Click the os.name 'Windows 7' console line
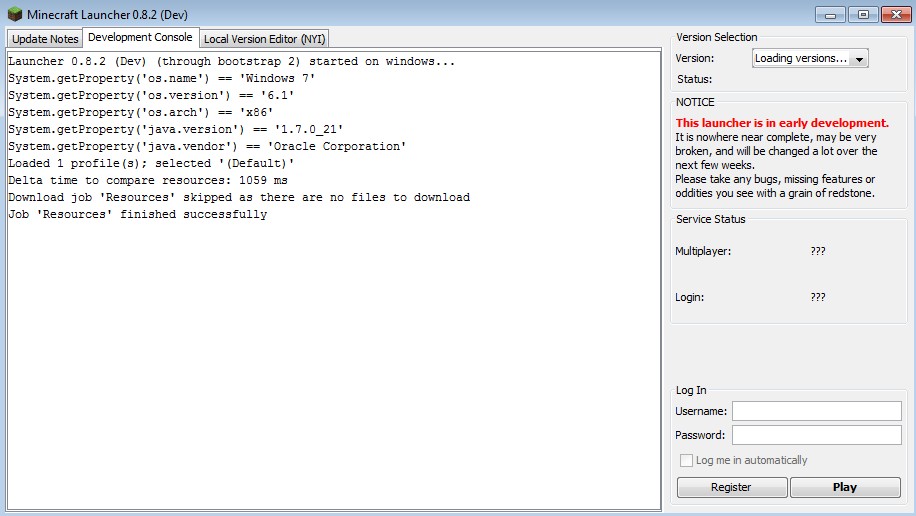 pos(161,78)
